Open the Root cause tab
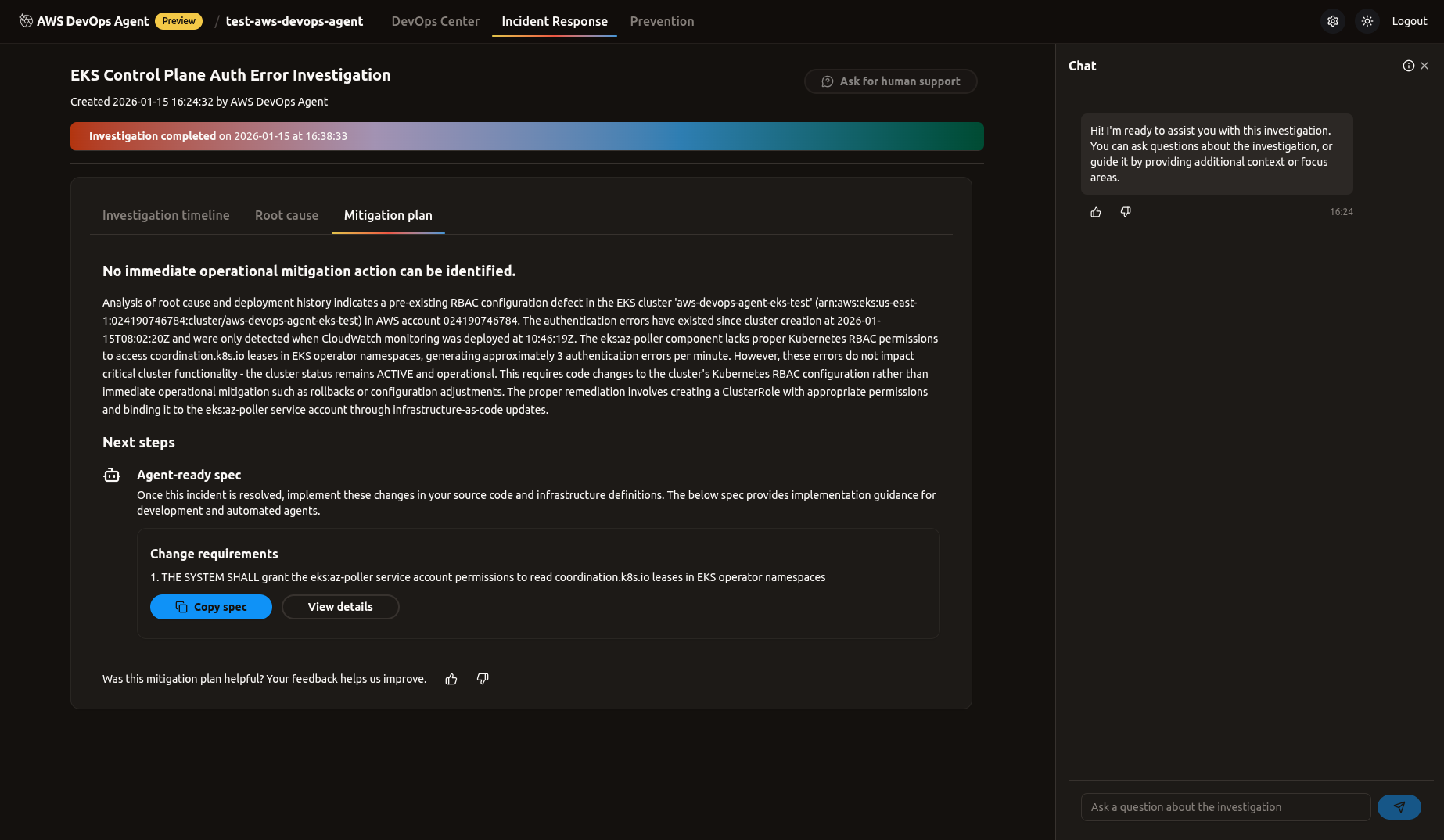 pos(286,215)
